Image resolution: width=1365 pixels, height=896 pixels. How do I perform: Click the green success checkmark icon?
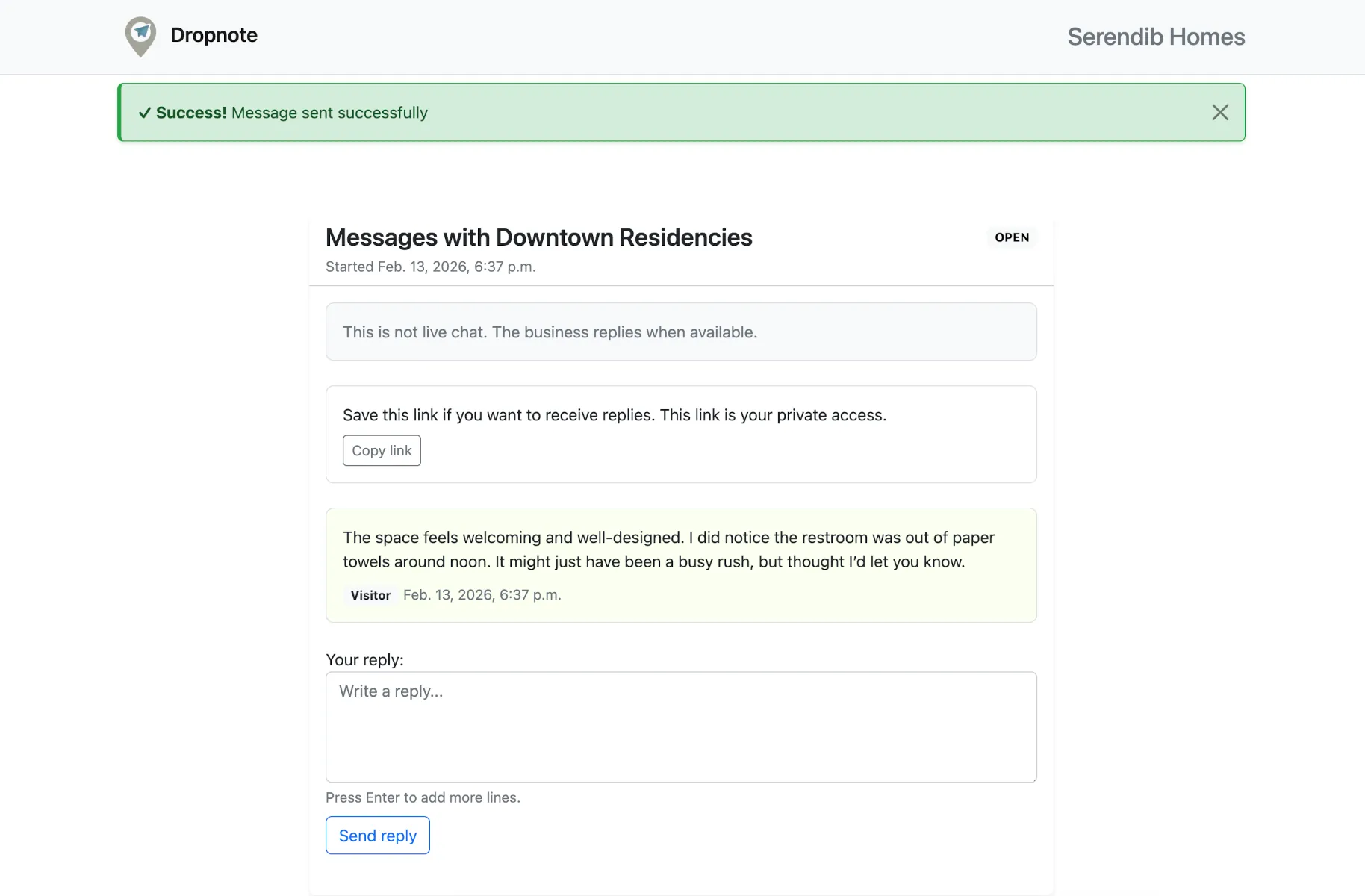(x=145, y=113)
